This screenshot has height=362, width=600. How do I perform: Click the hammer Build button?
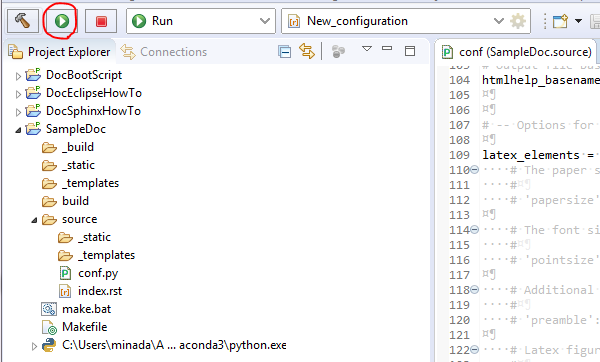[x=23, y=21]
